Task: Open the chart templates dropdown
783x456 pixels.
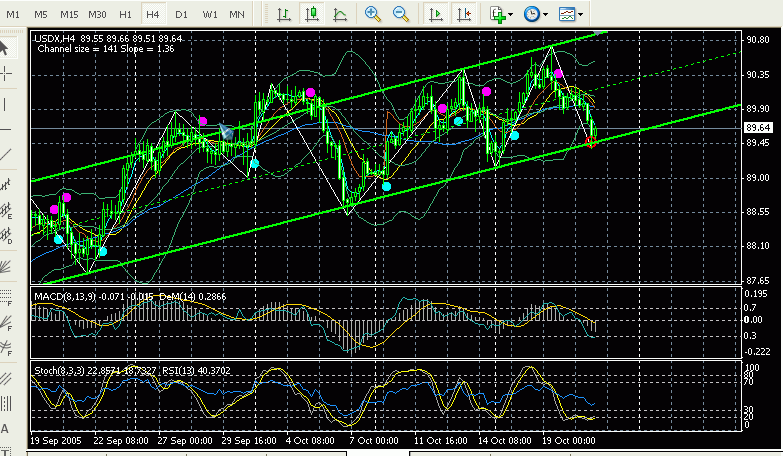Action: click(571, 14)
